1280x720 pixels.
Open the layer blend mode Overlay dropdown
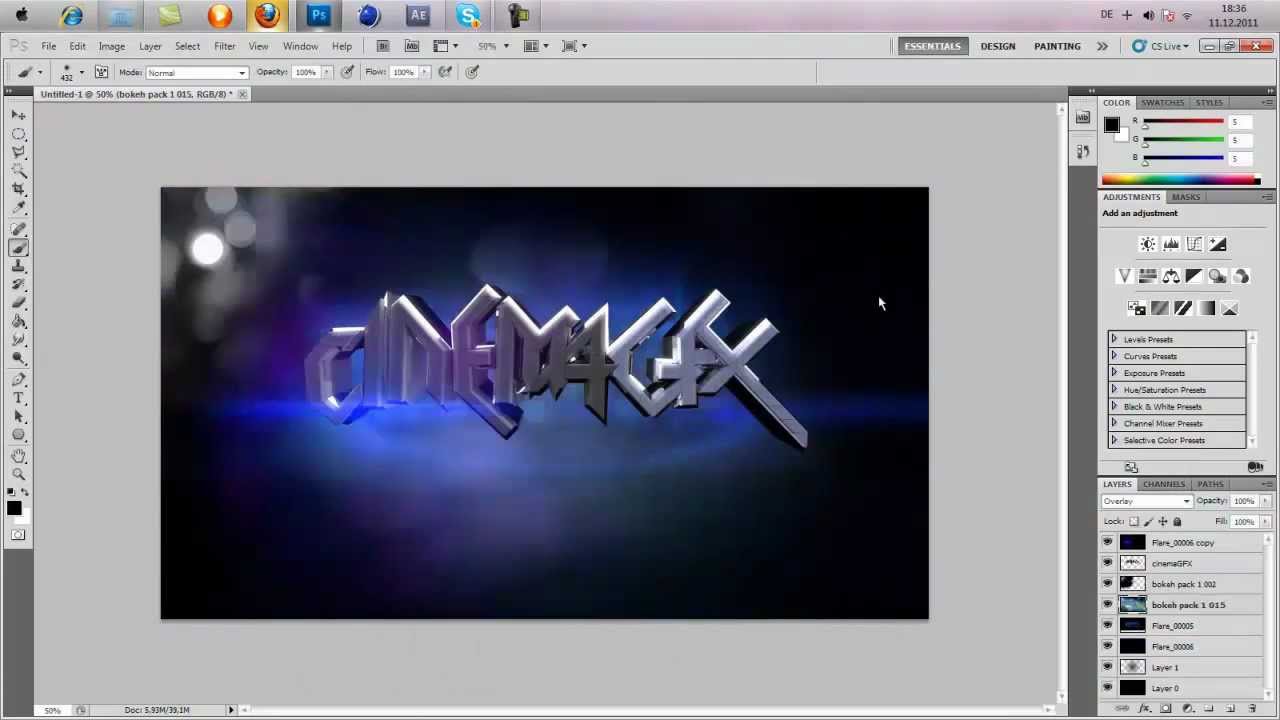[1147, 501]
